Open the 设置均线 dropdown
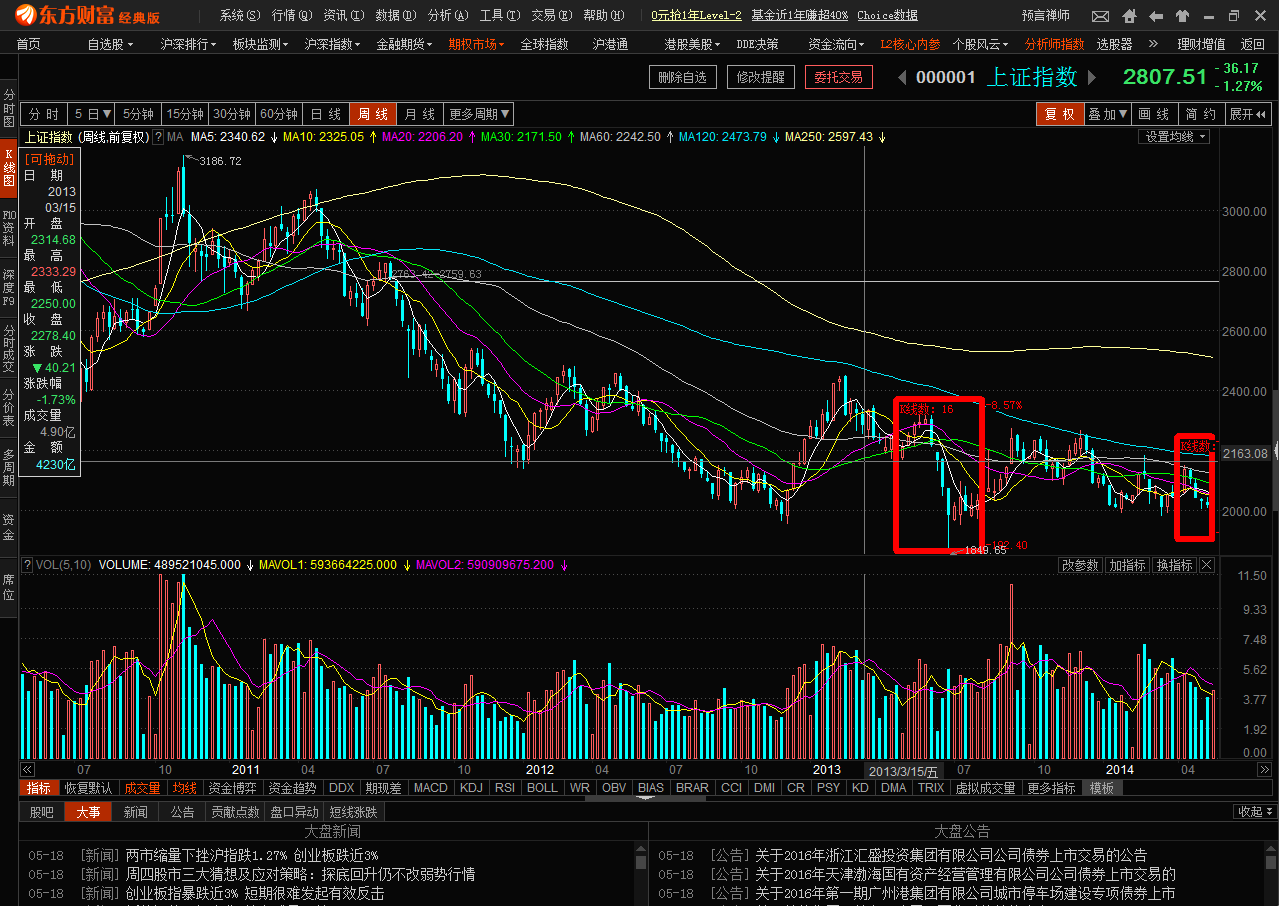 coord(1175,137)
